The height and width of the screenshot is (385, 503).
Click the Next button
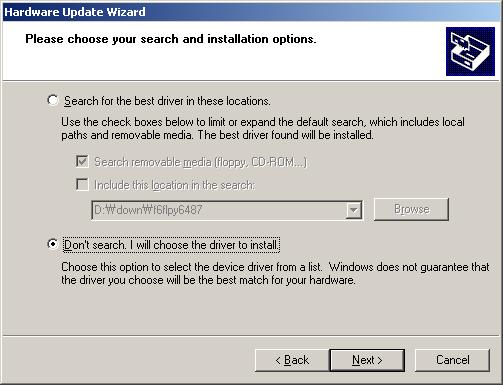(x=367, y=360)
